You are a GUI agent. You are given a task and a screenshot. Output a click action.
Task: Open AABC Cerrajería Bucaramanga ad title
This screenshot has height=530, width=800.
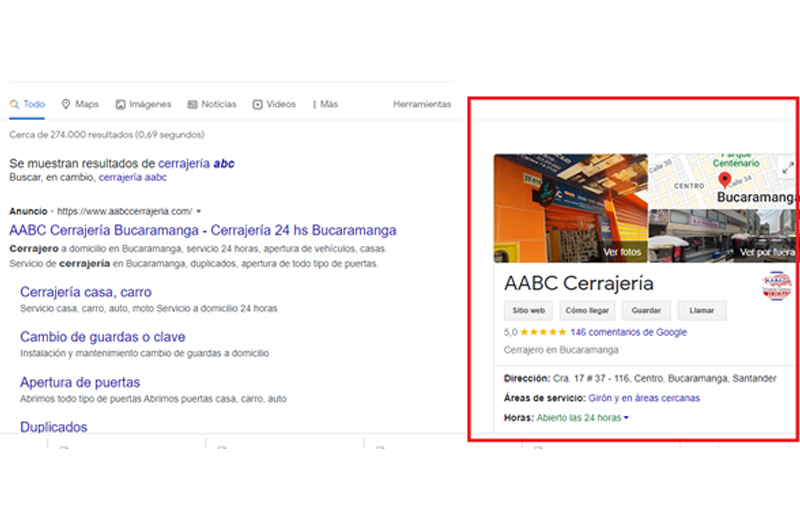(203, 230)
